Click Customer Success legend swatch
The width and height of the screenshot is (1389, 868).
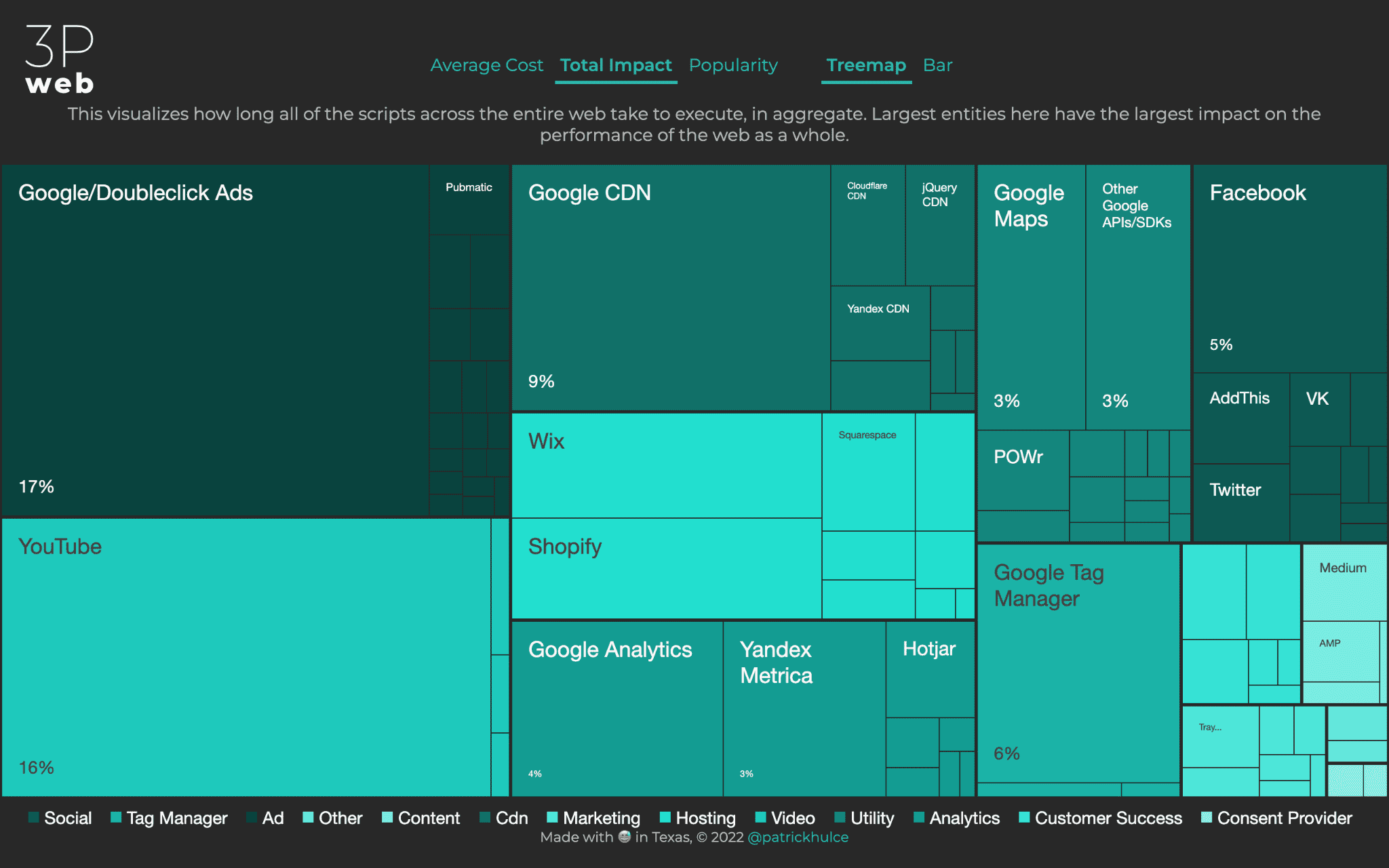coord(1025,824)
